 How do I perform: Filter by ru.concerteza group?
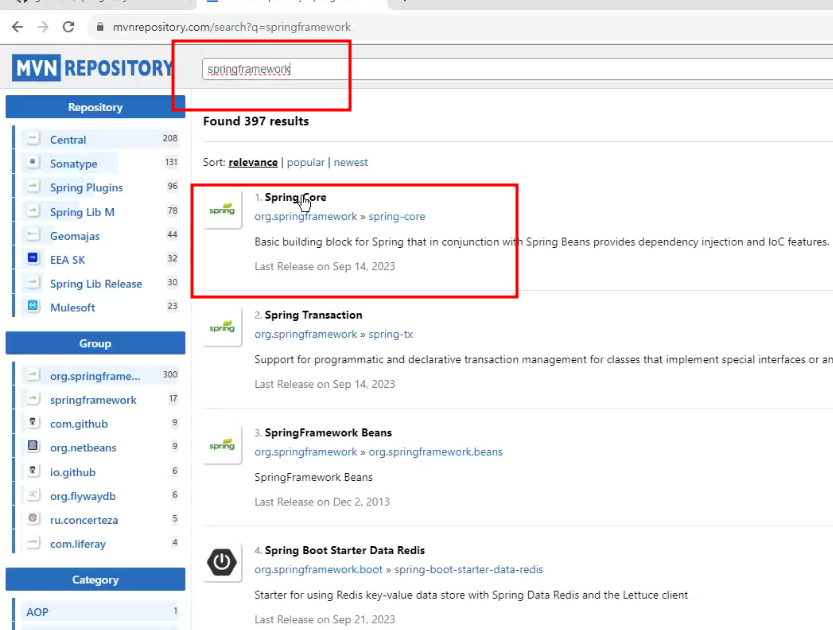click(x=84, y=520)
